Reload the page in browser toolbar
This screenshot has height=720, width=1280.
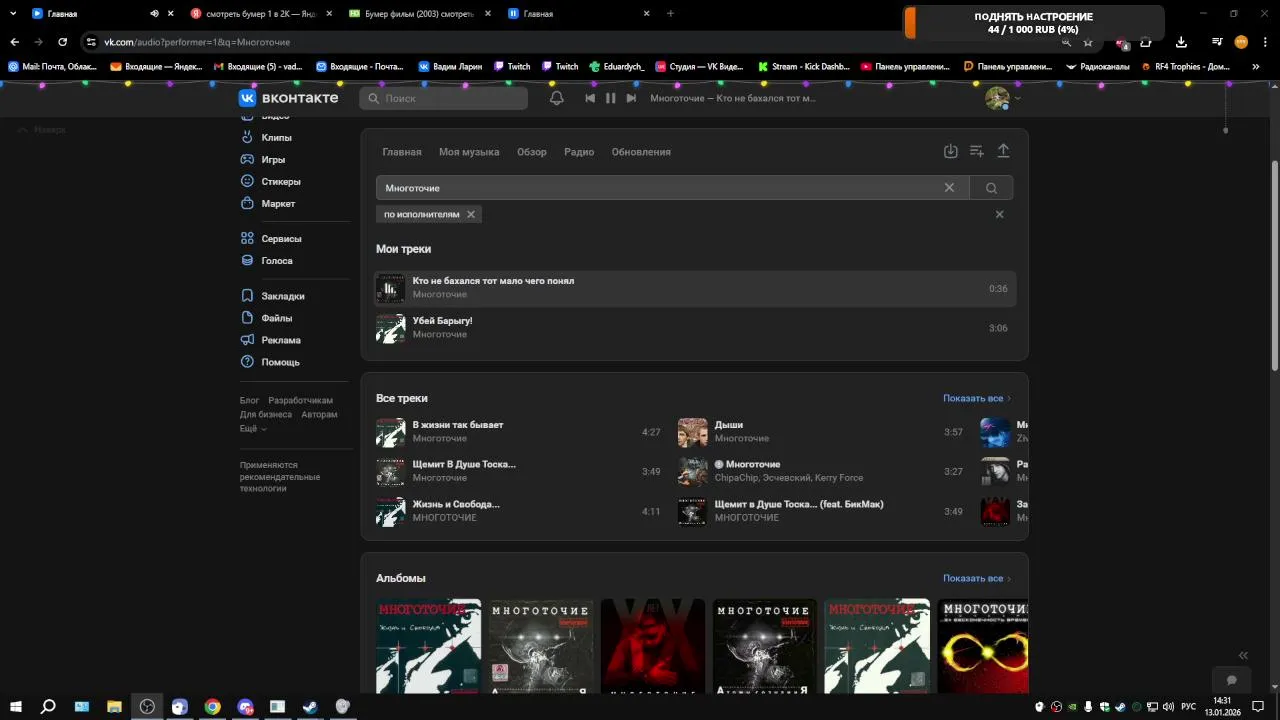pos(62,42)
